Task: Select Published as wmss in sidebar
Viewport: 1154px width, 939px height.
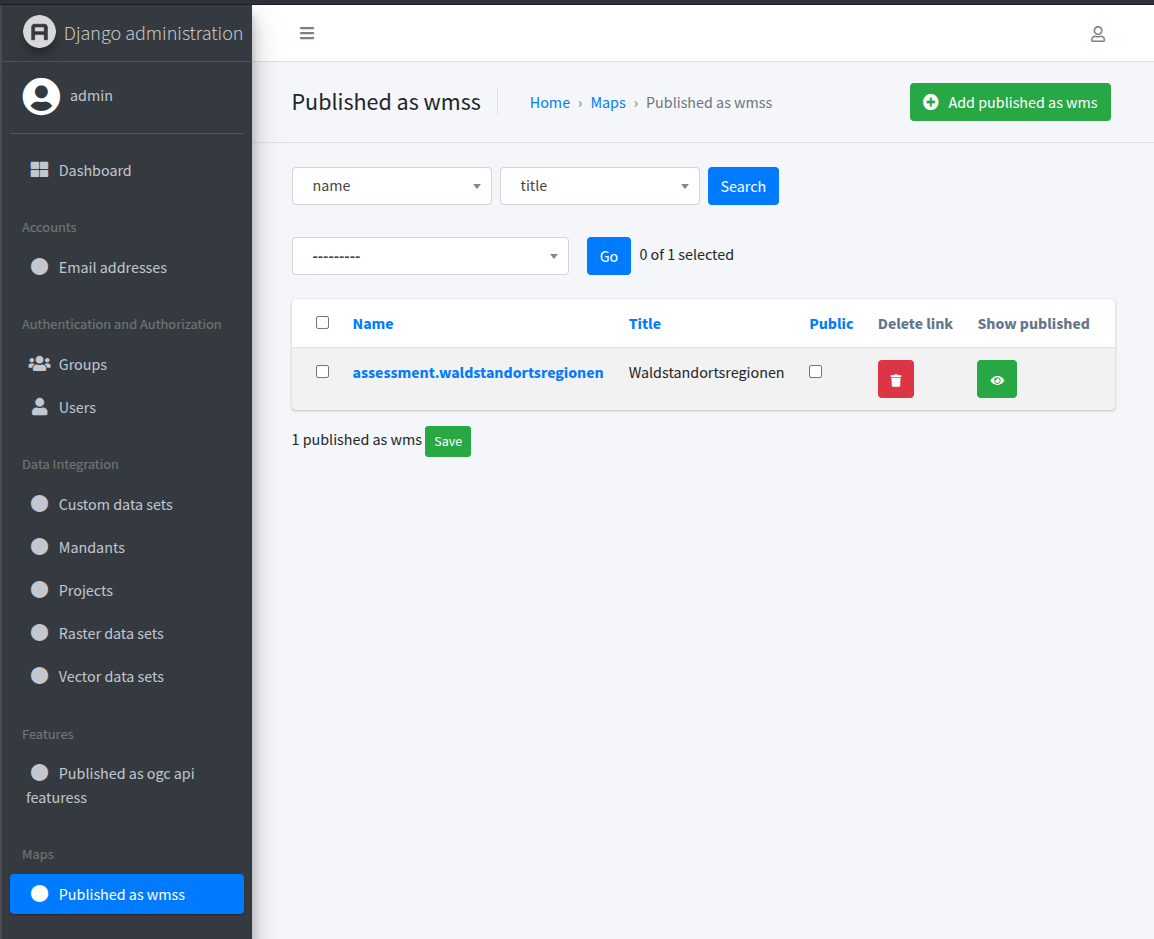Action: coord(127,894)
